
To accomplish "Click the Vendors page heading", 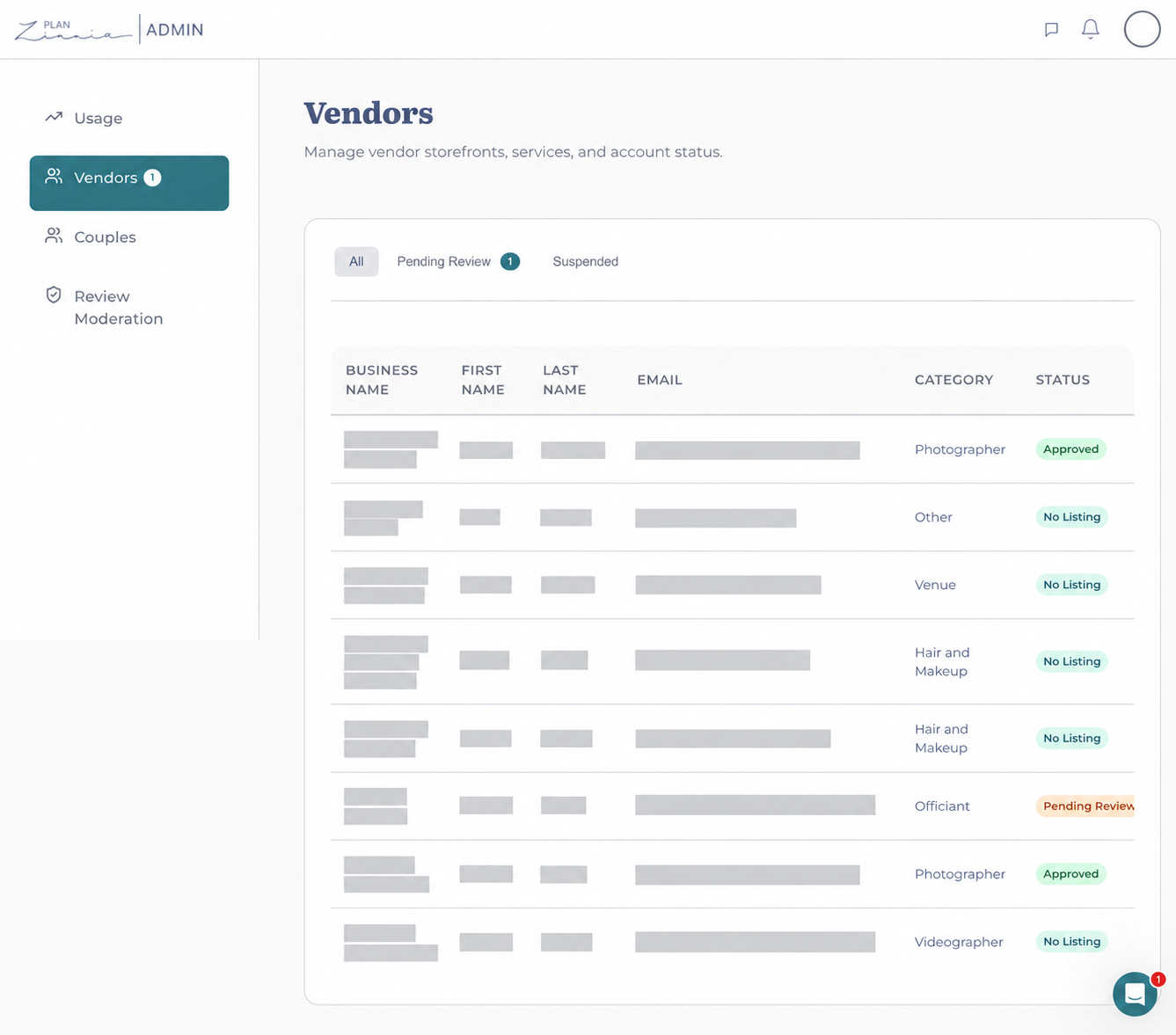I will click(369, 113).
